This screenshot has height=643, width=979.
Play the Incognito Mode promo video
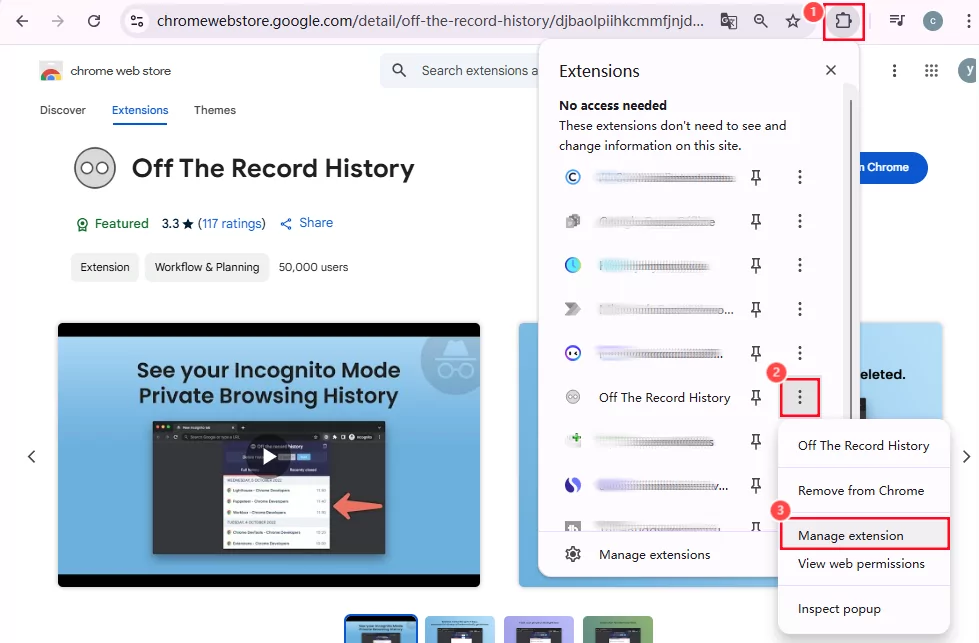[269, 456]
